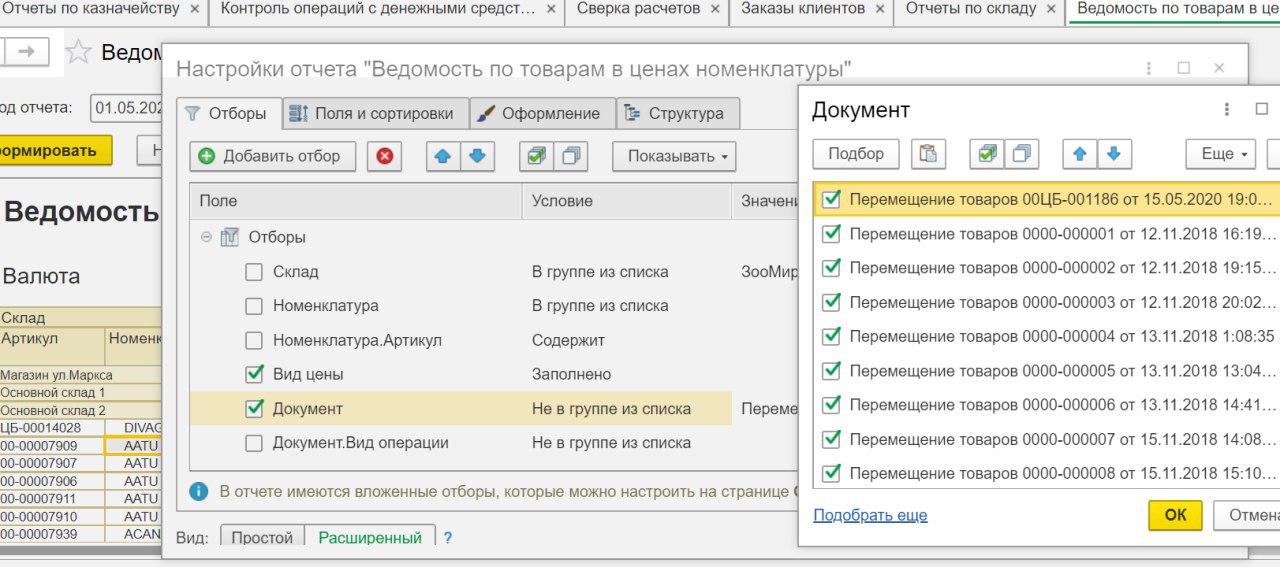Click the Добавить отбор button
Viewport: 1280px width, 567px height.
click(x=271, y=156)
